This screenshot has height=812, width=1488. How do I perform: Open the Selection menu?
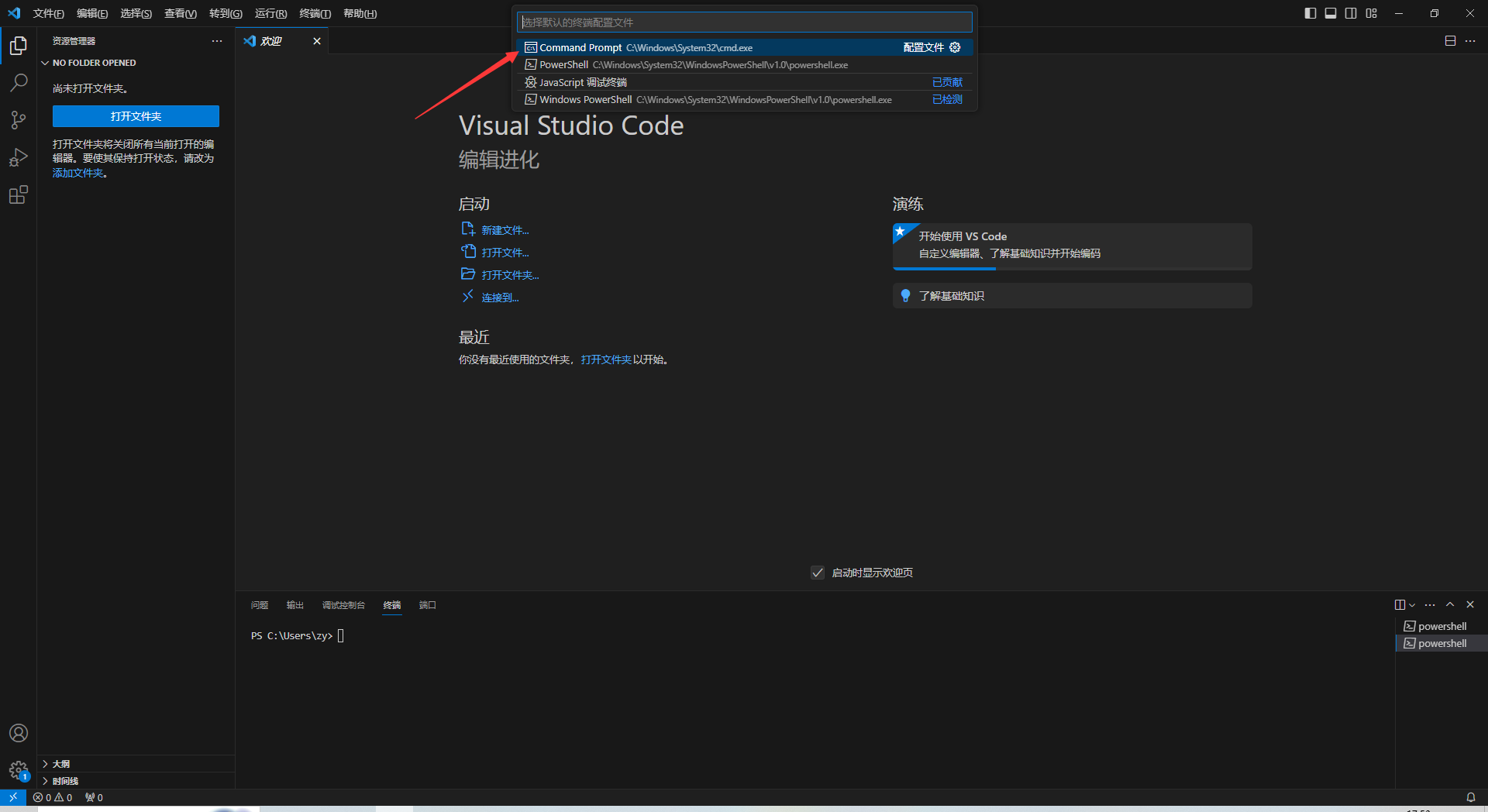(136, 13)
